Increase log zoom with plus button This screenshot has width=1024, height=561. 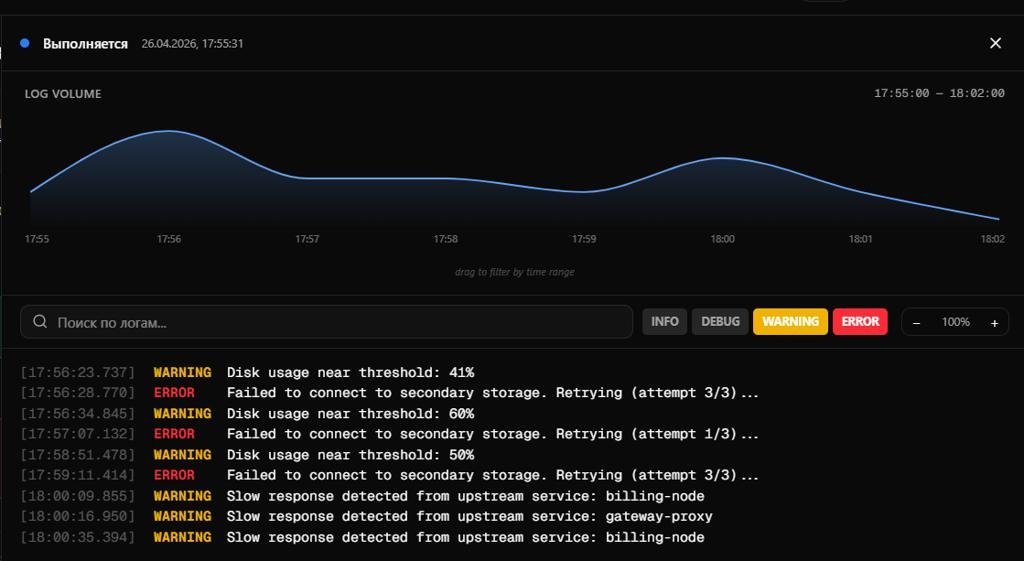pos(994,323)
